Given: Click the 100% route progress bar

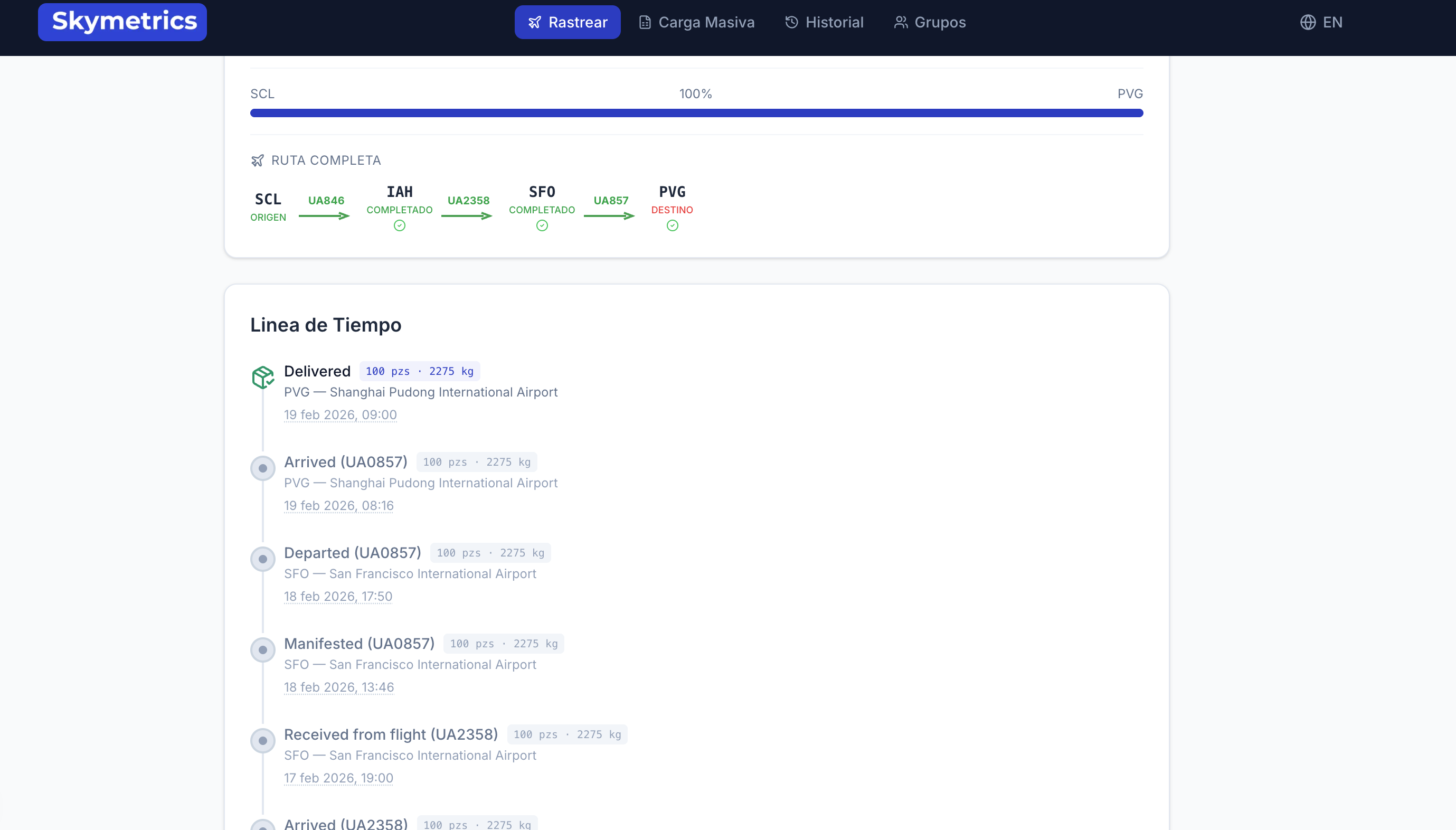Looking at the screenshot, I should click(x=696, y=113).
